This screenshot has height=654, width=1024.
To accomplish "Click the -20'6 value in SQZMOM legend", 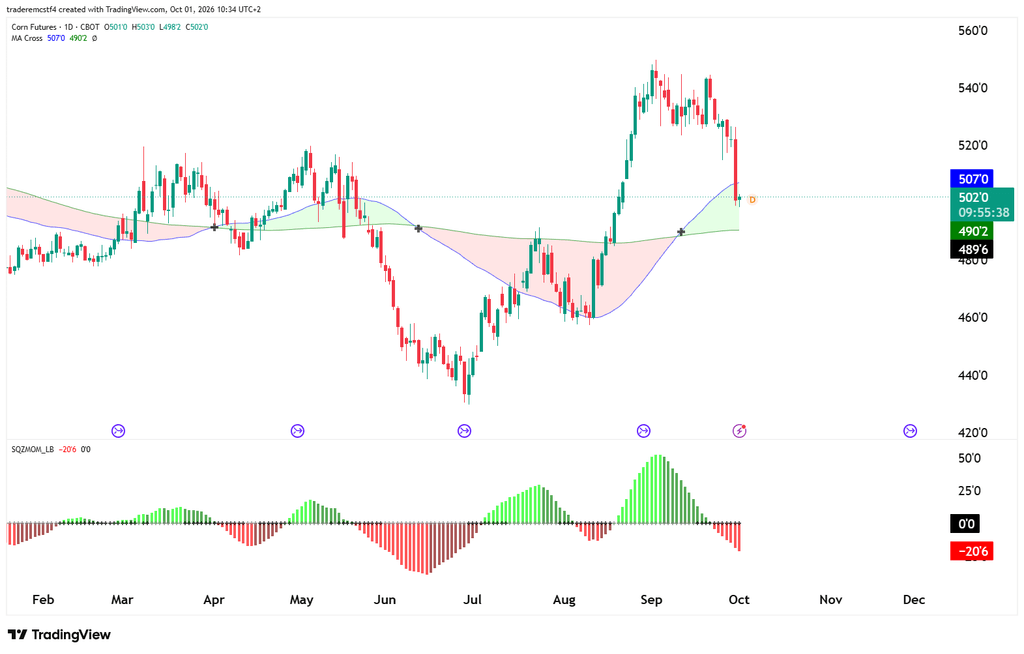I will click(67, 450).
